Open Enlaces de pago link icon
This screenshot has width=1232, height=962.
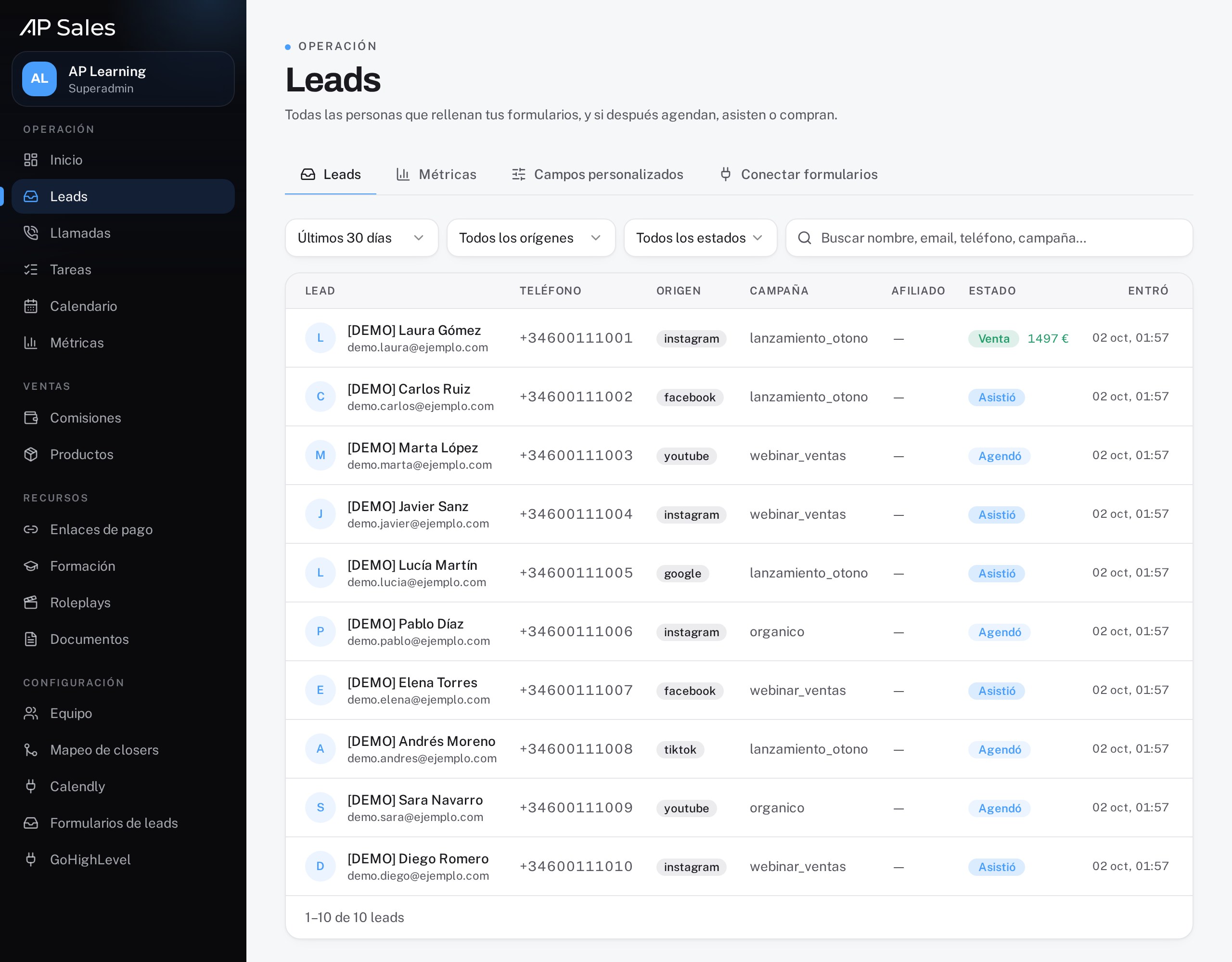pyautogui.click(x=30, y=530)
